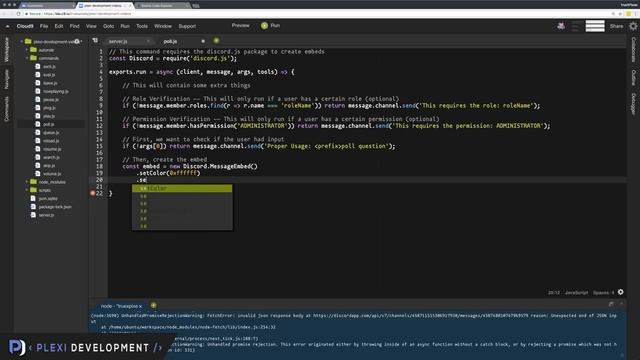
Task: Open the Window menu
Action: [163, 26]
